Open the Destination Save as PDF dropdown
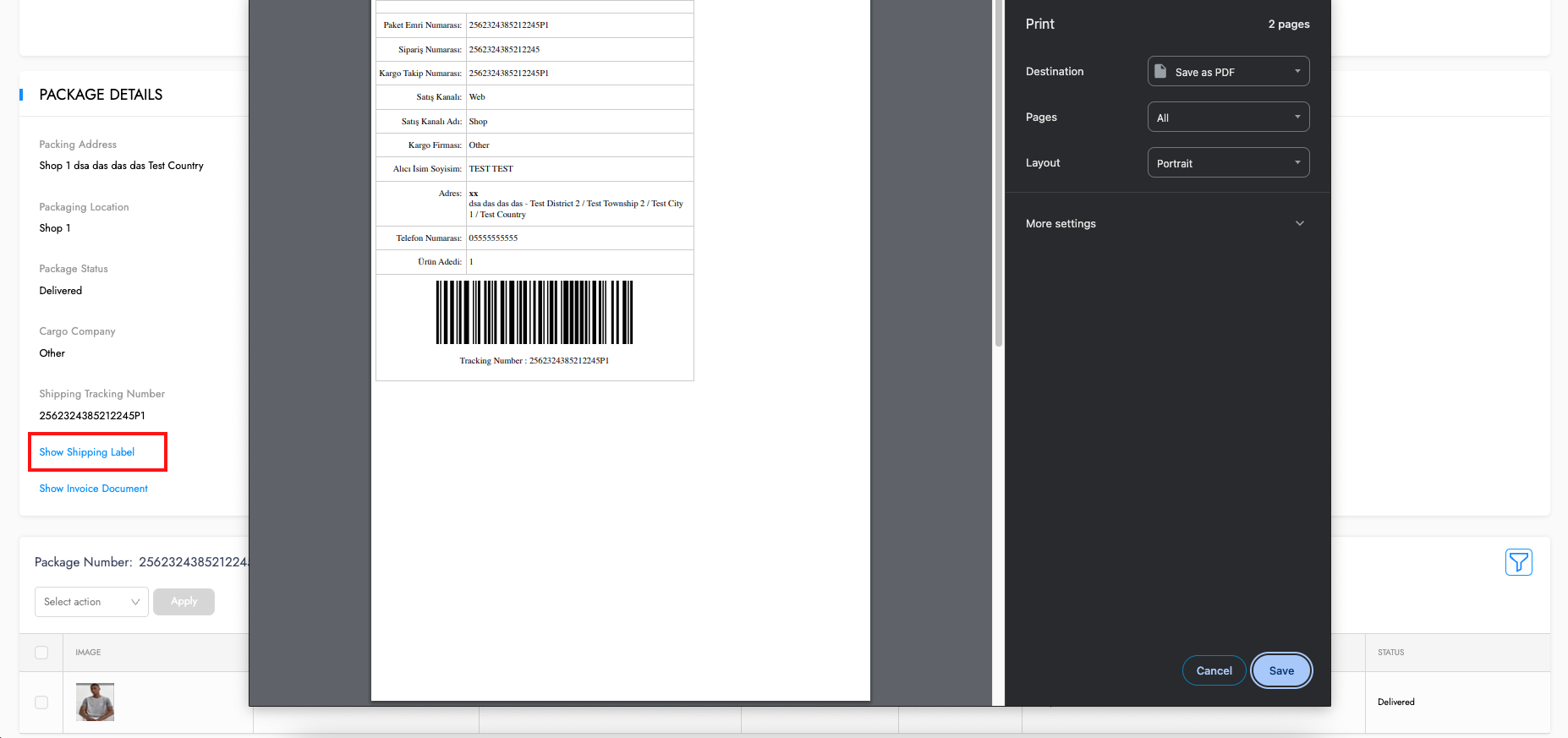The height and width of the screenshot is (738, 1568). pyautogui.click(x=1227, y=72)
